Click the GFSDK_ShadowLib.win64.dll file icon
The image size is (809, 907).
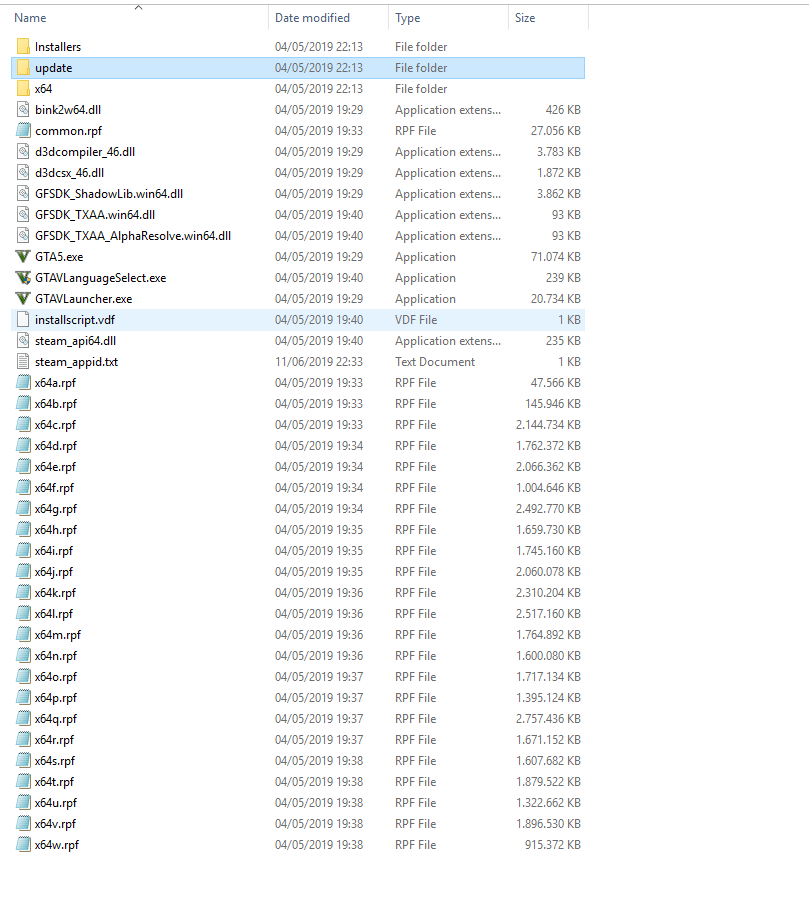(x=23, y=194)
